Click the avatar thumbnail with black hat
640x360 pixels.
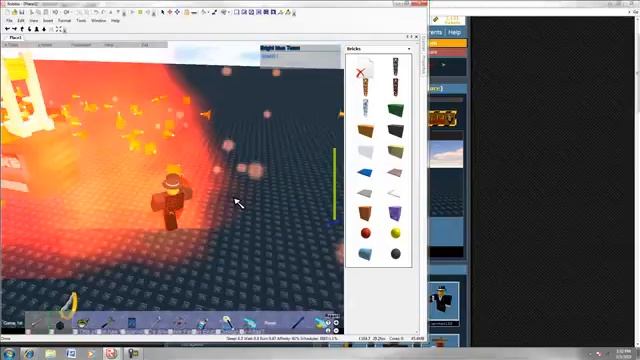pos(444,302)
